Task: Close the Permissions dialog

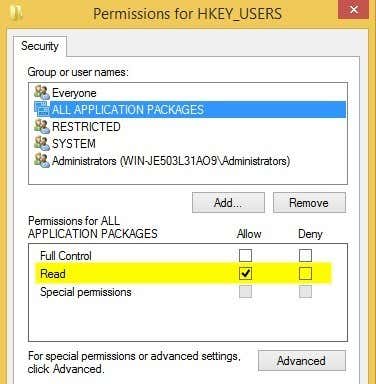Action: (354, 10)
